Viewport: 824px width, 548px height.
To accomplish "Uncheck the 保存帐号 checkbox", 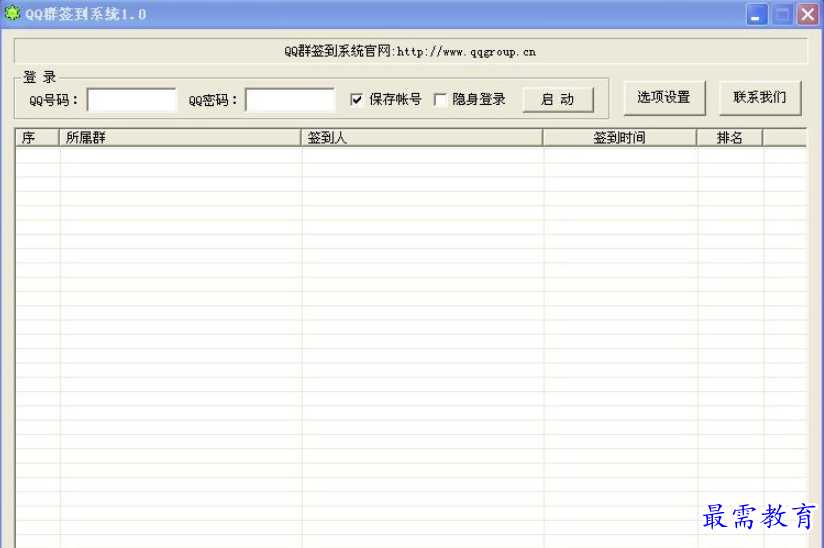I will [x=356, y=99].
